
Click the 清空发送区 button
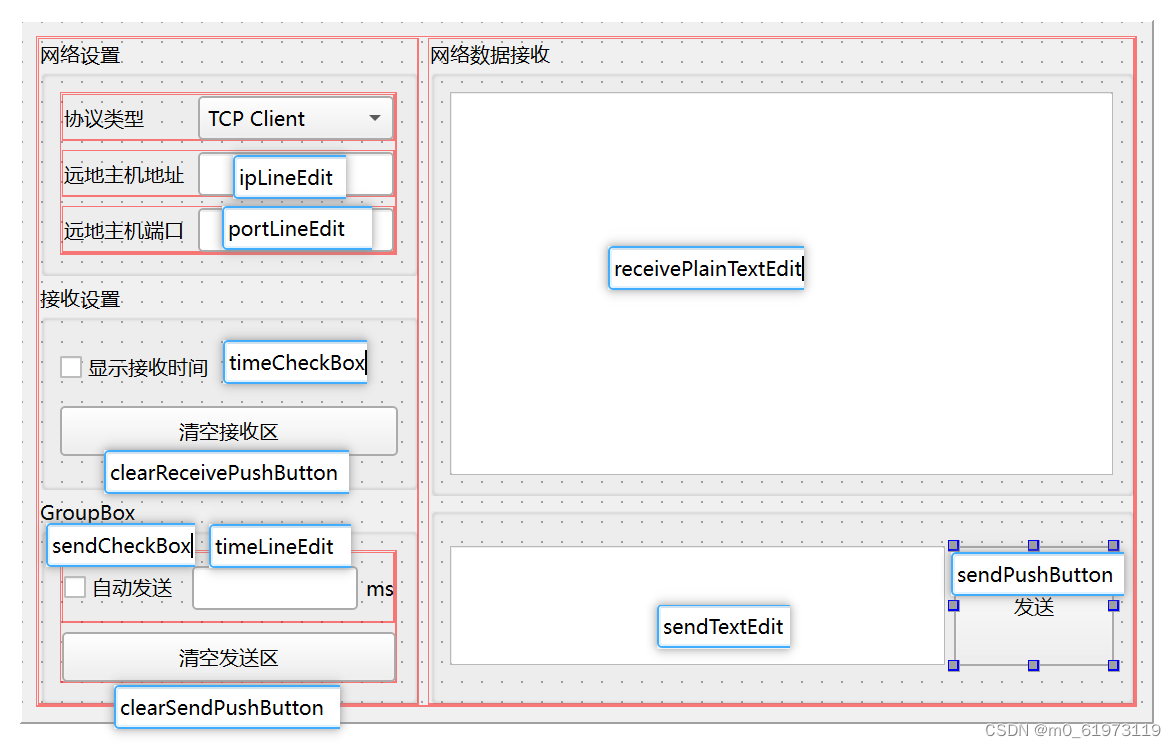(229, 657)
